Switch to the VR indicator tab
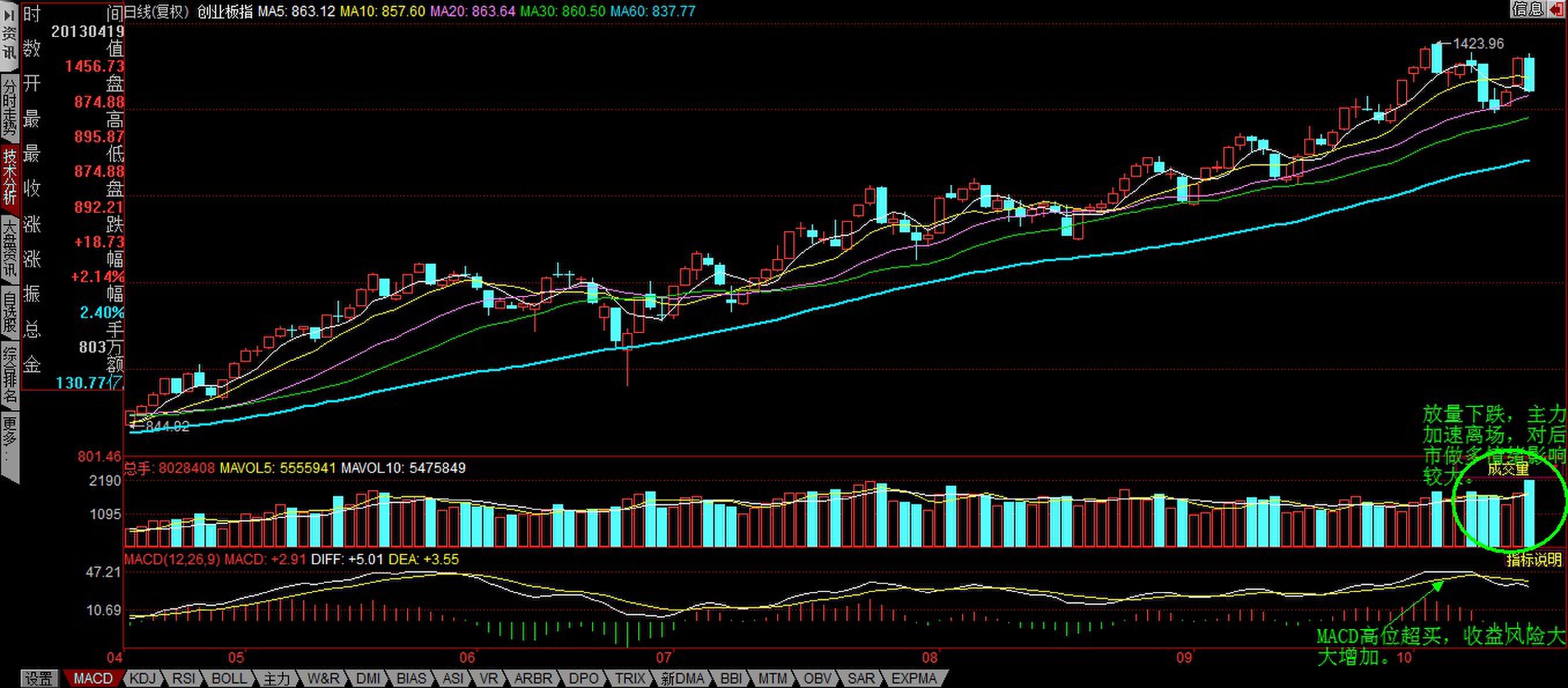1568x688 pixels. click(x=489, y=678)
